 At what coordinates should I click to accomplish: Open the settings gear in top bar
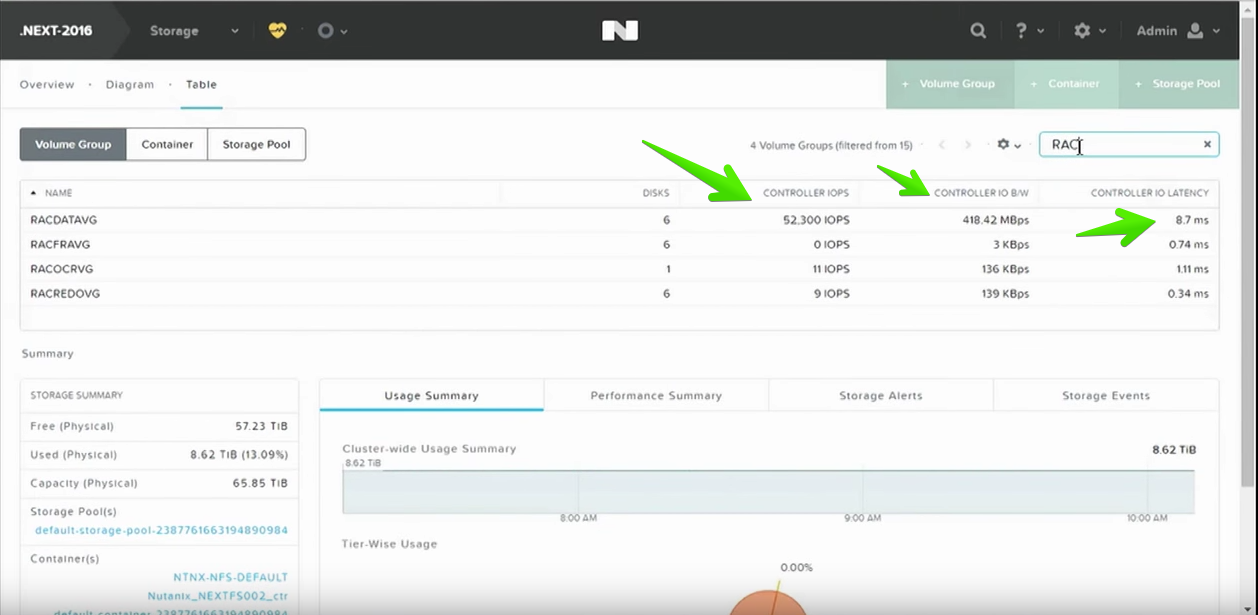coord(1082,30)
